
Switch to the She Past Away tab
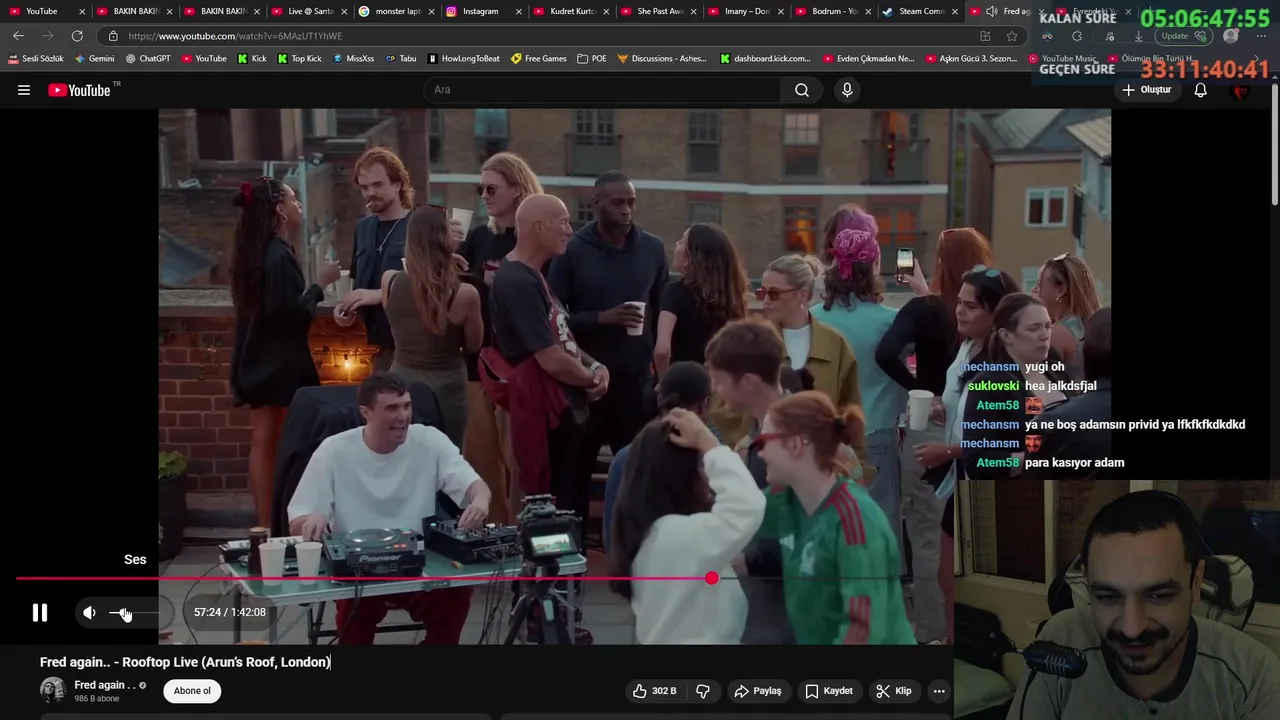(659, 11)
